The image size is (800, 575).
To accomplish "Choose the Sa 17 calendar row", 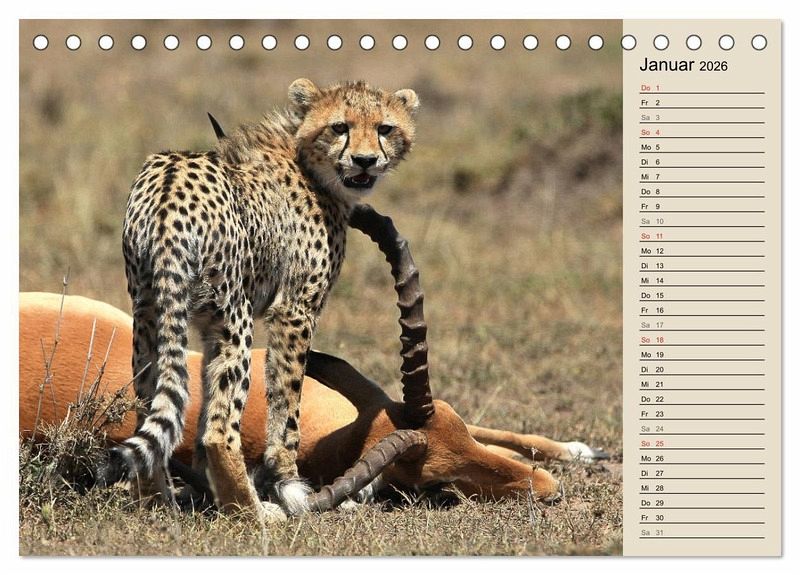I will (x=701, y=325).
